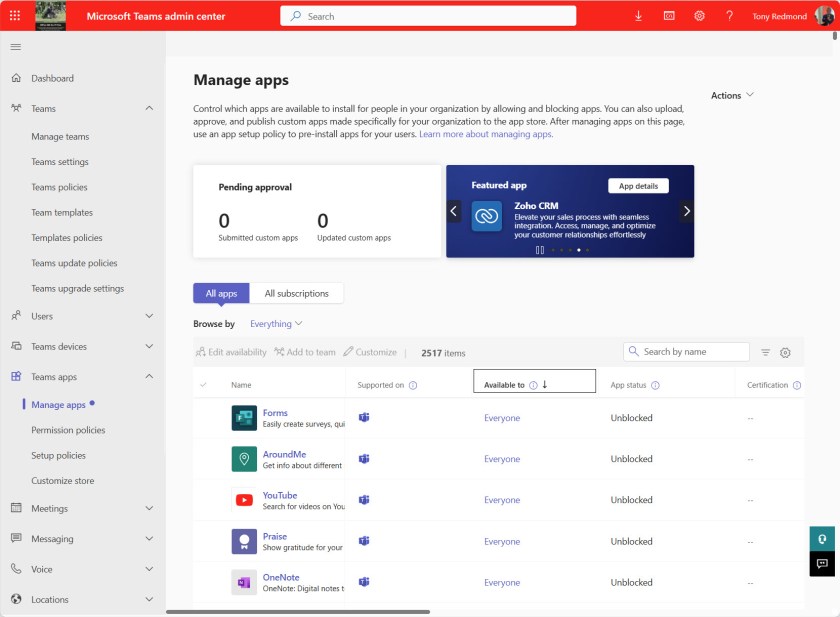Open the settings gear in top bar
Viewport: 840px width, 617px height.
coord(699,16)
